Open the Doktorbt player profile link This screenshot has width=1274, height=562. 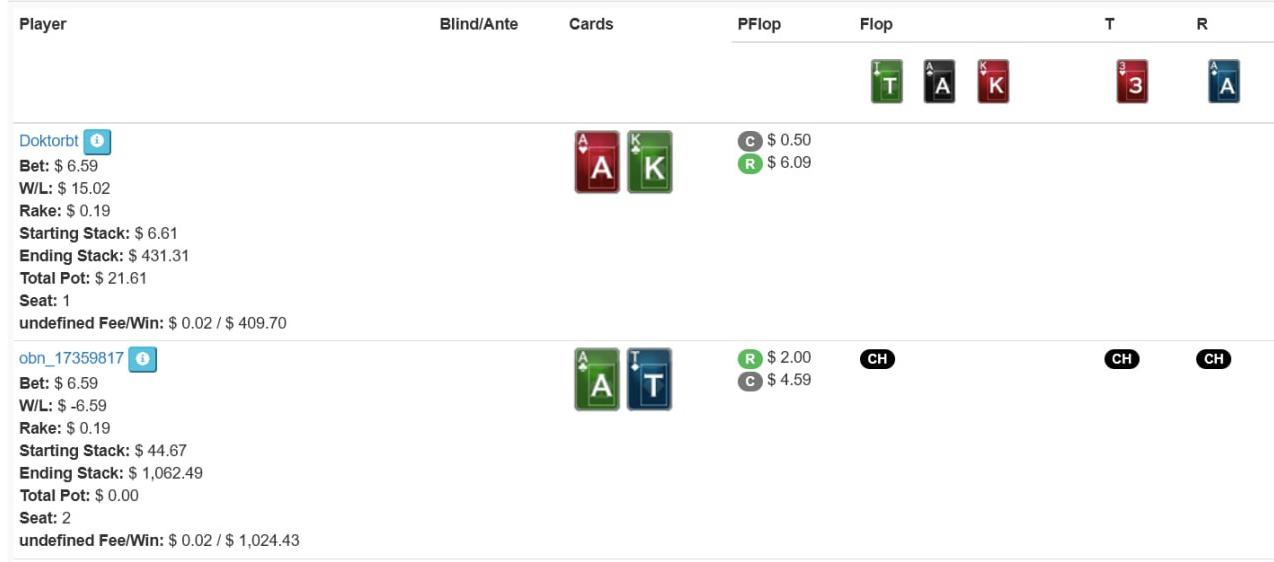tap(49, 142)
